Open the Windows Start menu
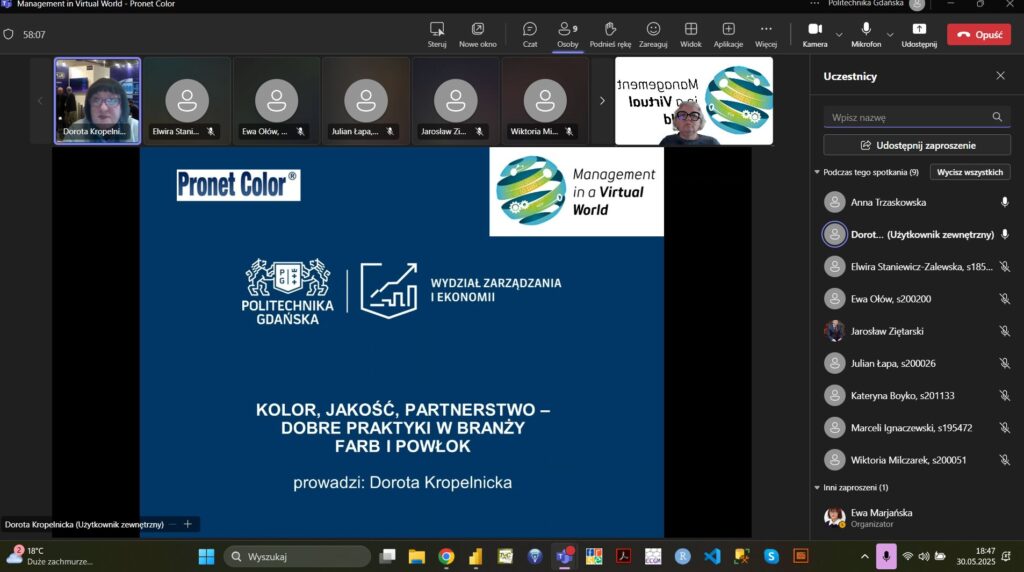This screenshot has width=1024, height=572. (206, 556)
